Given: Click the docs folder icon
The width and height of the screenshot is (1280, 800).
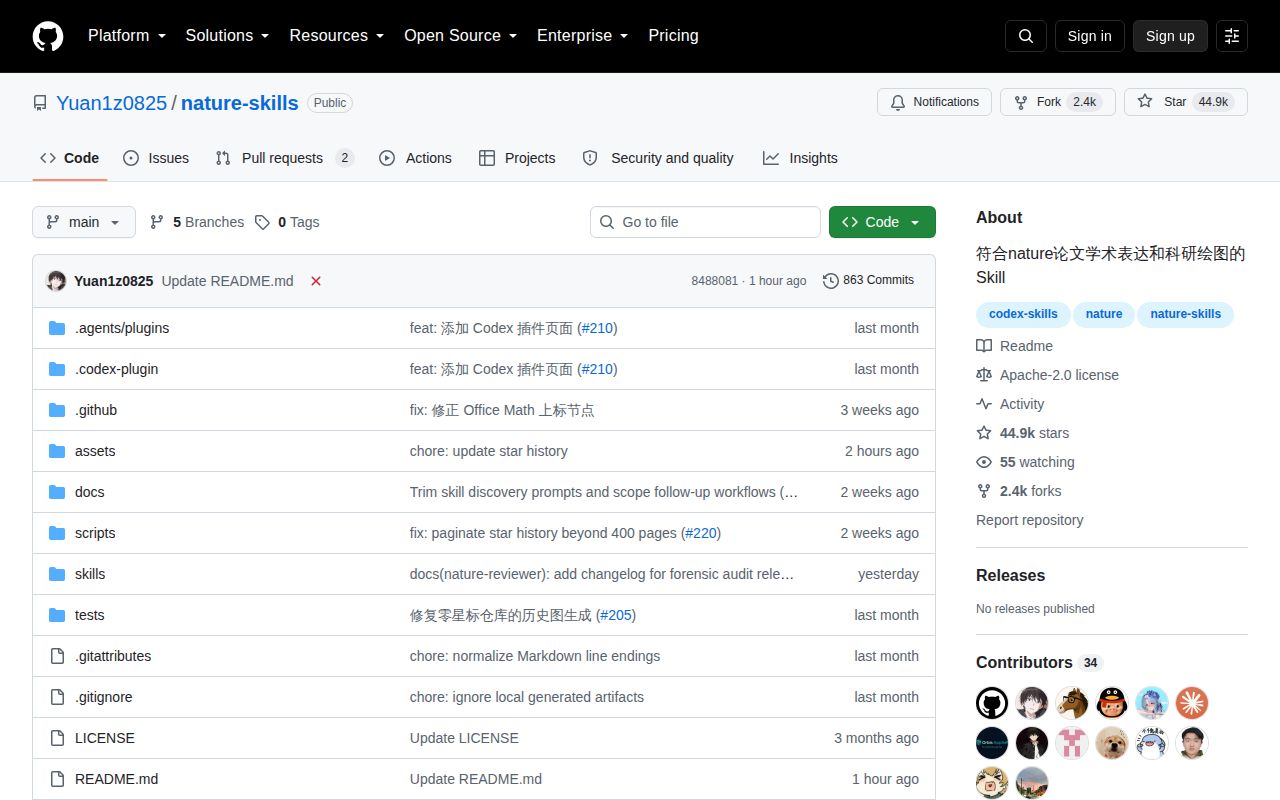Looking at the screenshot, I should pyautogui.click(x=57, y=492).
